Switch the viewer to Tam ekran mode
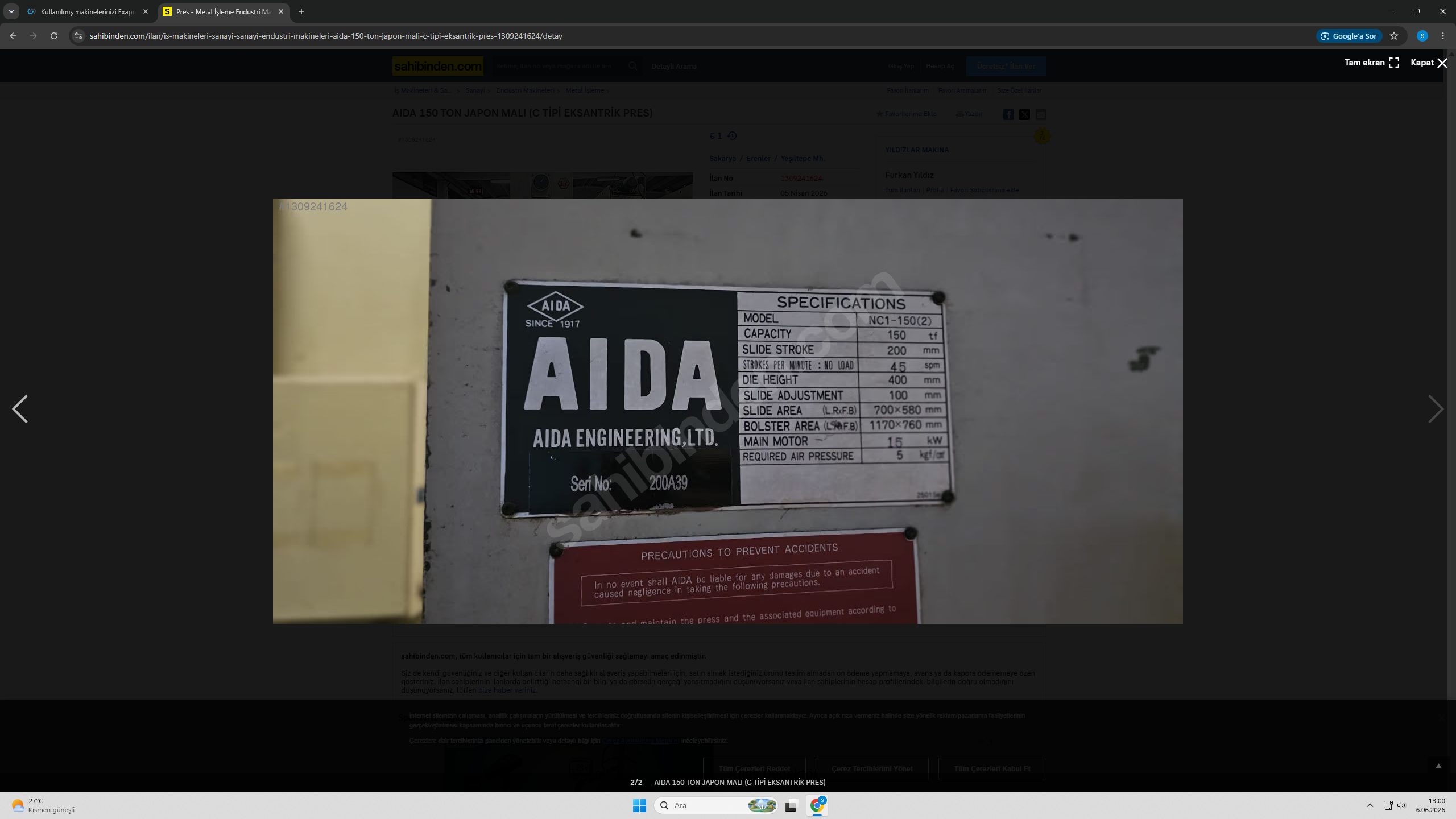The width and height of the screenshot is (1456, 819). (x=1371, y=63)
